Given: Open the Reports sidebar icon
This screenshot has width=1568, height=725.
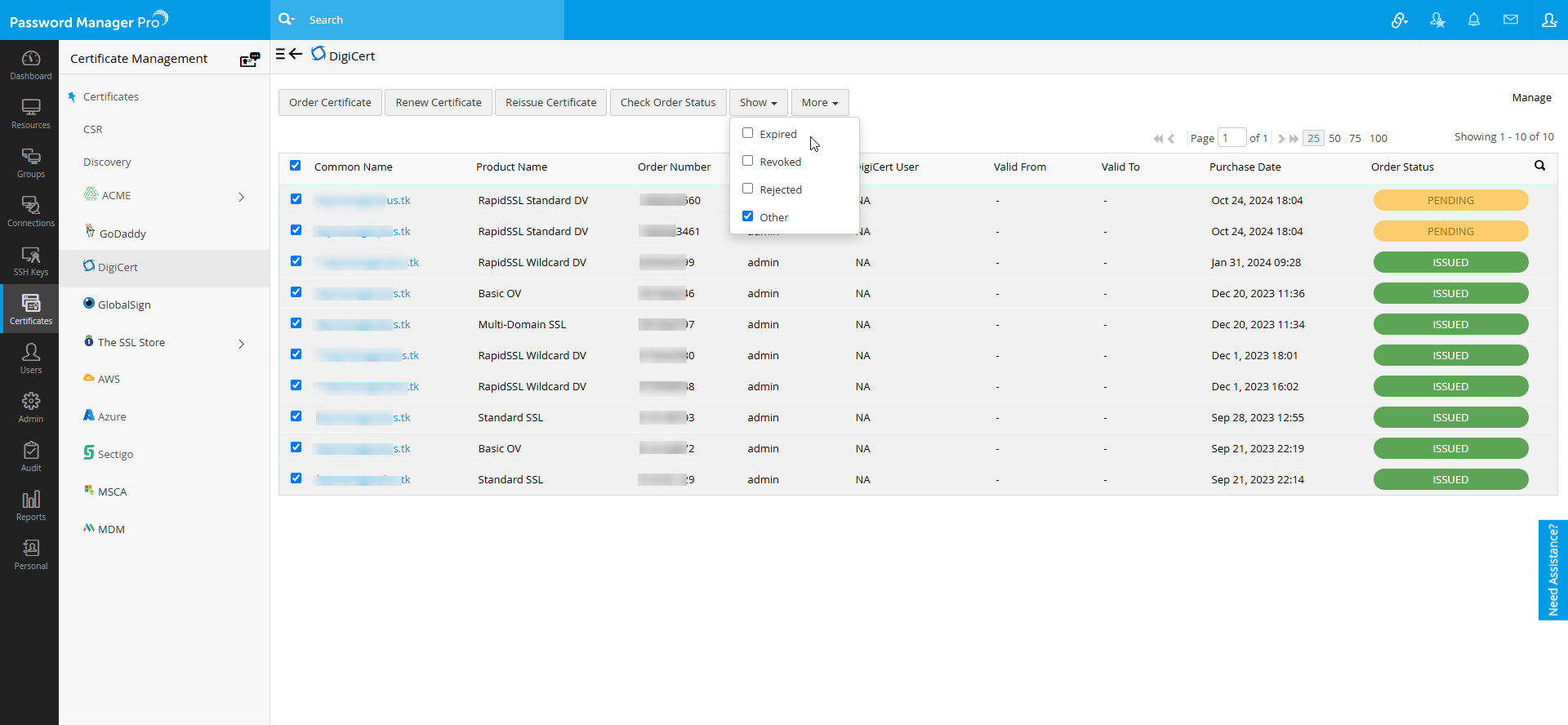Looking at the screenshot, I should coord(30,505).
